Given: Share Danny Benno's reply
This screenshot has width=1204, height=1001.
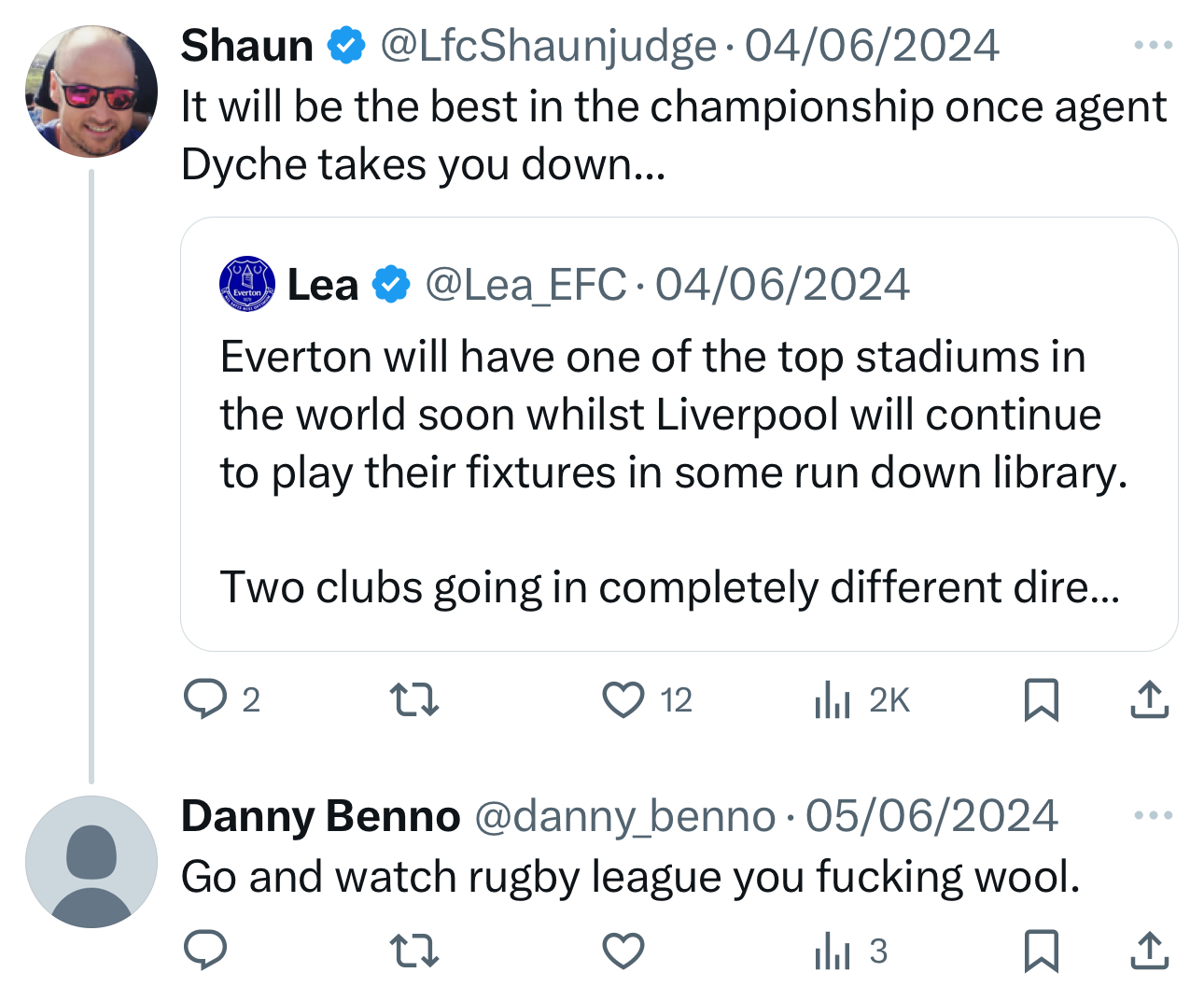Looking at the screenshot, I should pos(1149,951).
